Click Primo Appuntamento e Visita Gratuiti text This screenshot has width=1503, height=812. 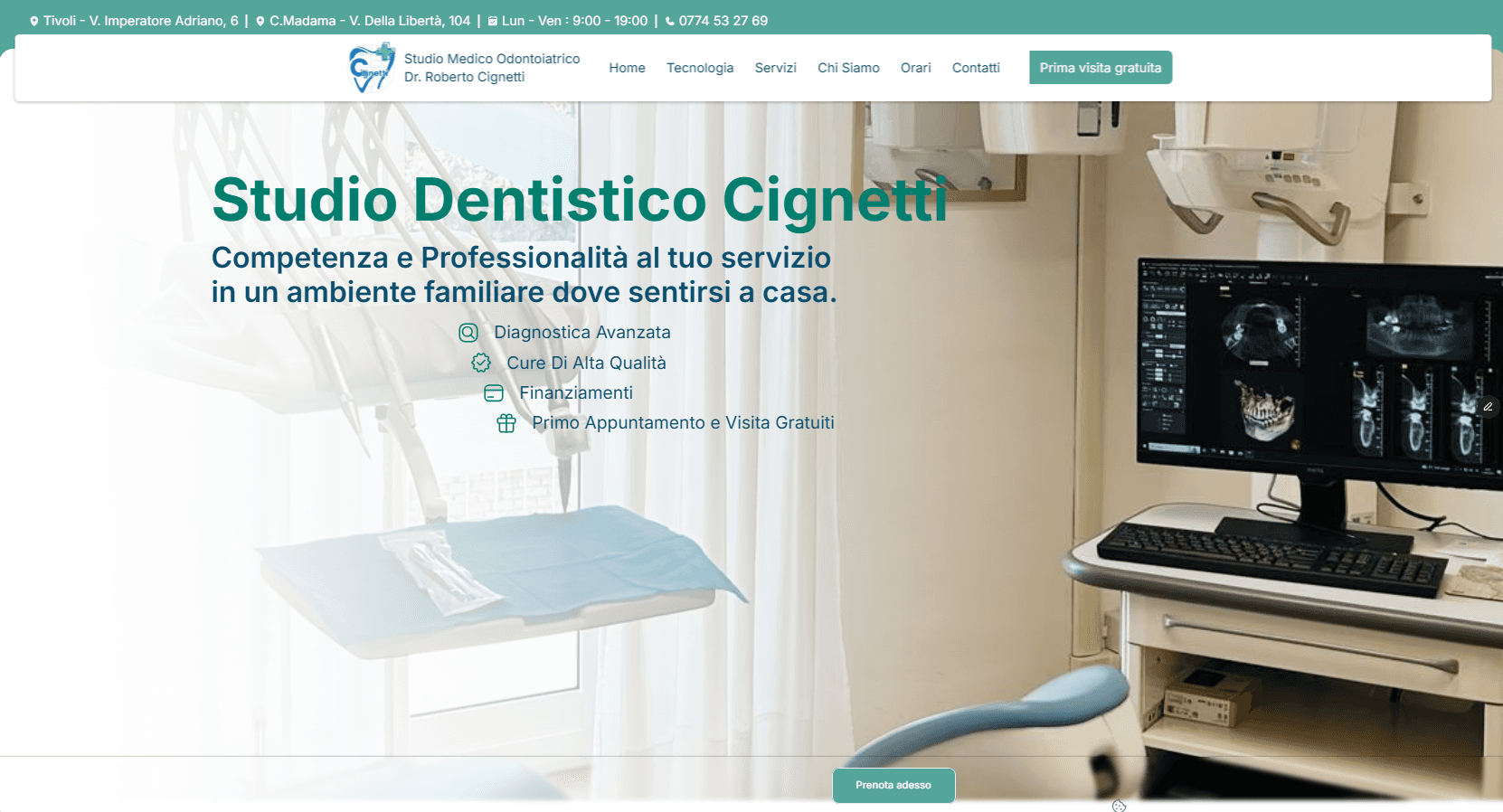(x=683, y=423)
